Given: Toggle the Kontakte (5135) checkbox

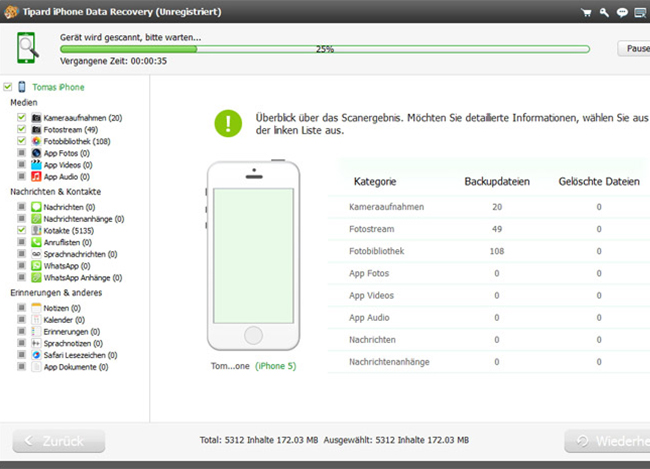Looking at the screenshot, I should (21, 230).
